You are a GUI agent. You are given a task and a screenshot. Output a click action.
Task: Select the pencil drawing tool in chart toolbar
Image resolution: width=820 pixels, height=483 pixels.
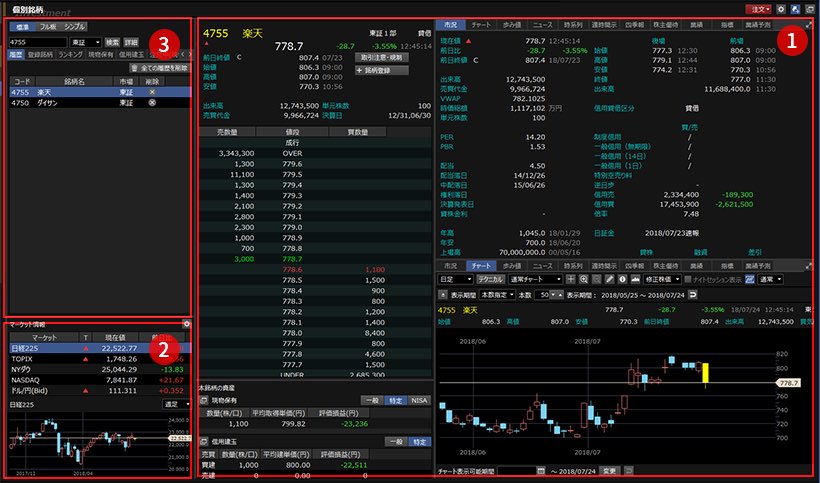610,280
